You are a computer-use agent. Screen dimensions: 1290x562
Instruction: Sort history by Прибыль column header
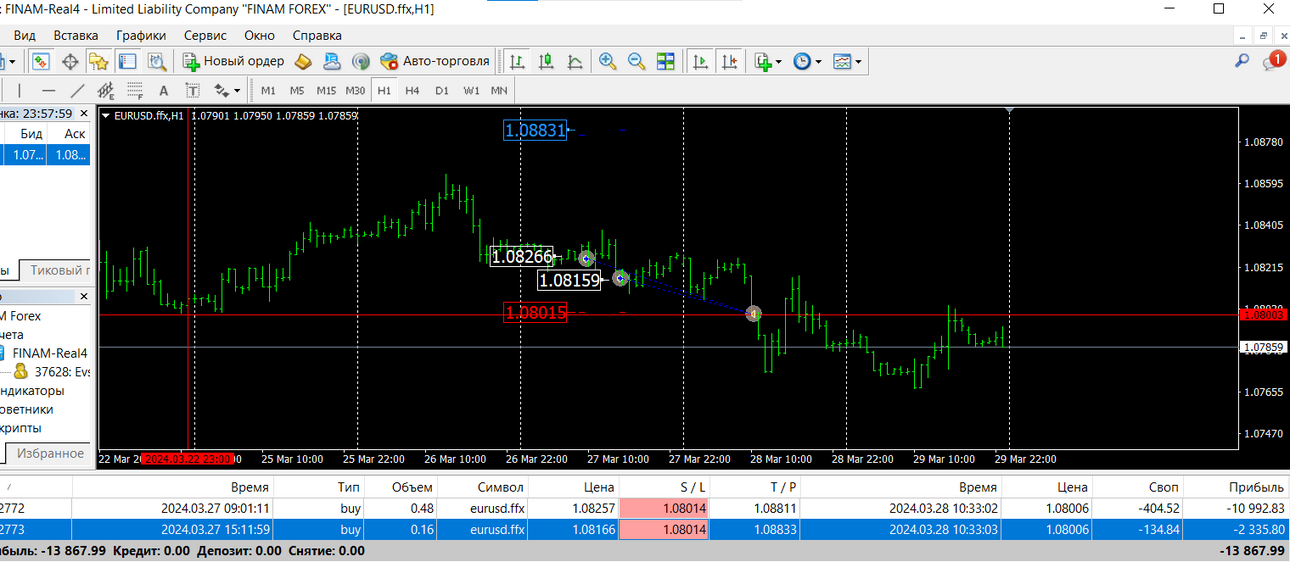click(x=1239, y=487)
